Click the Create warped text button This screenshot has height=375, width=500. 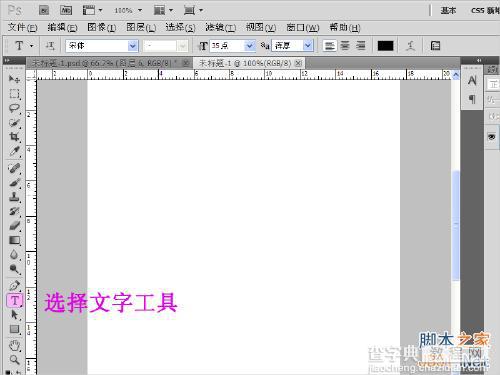[410, 46]
